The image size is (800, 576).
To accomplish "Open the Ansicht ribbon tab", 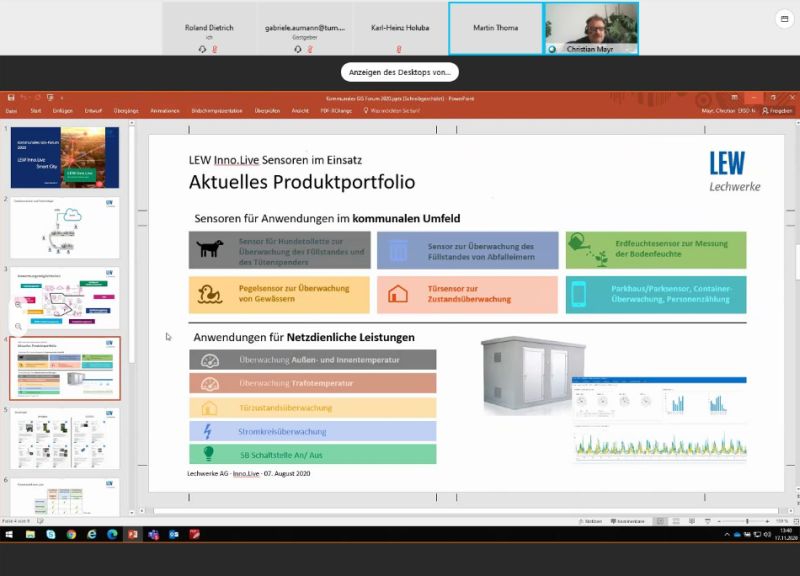I will click(x=300, y=111).
